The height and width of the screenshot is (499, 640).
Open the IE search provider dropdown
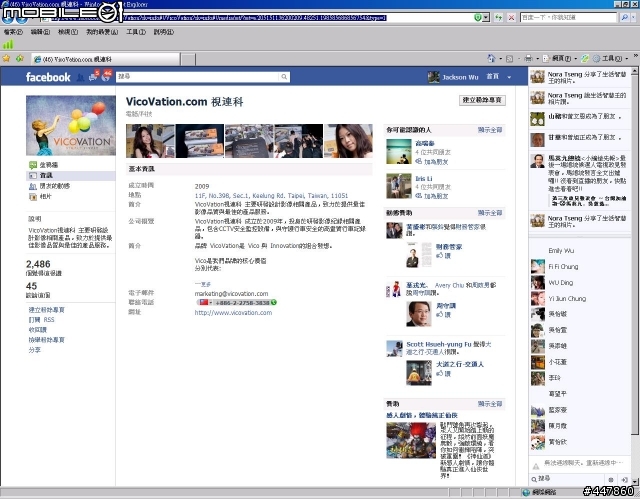[x=633, y=18]
